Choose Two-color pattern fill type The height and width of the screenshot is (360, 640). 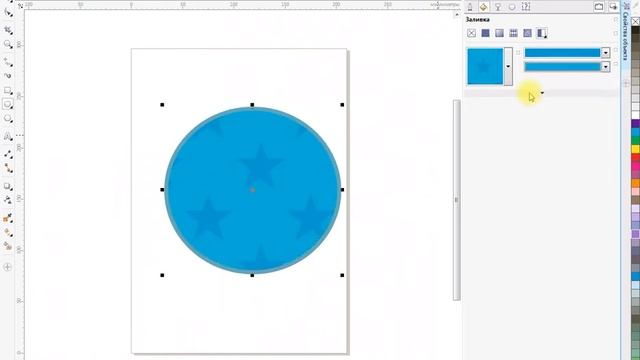pyautogui.click(x=542, y=33)
